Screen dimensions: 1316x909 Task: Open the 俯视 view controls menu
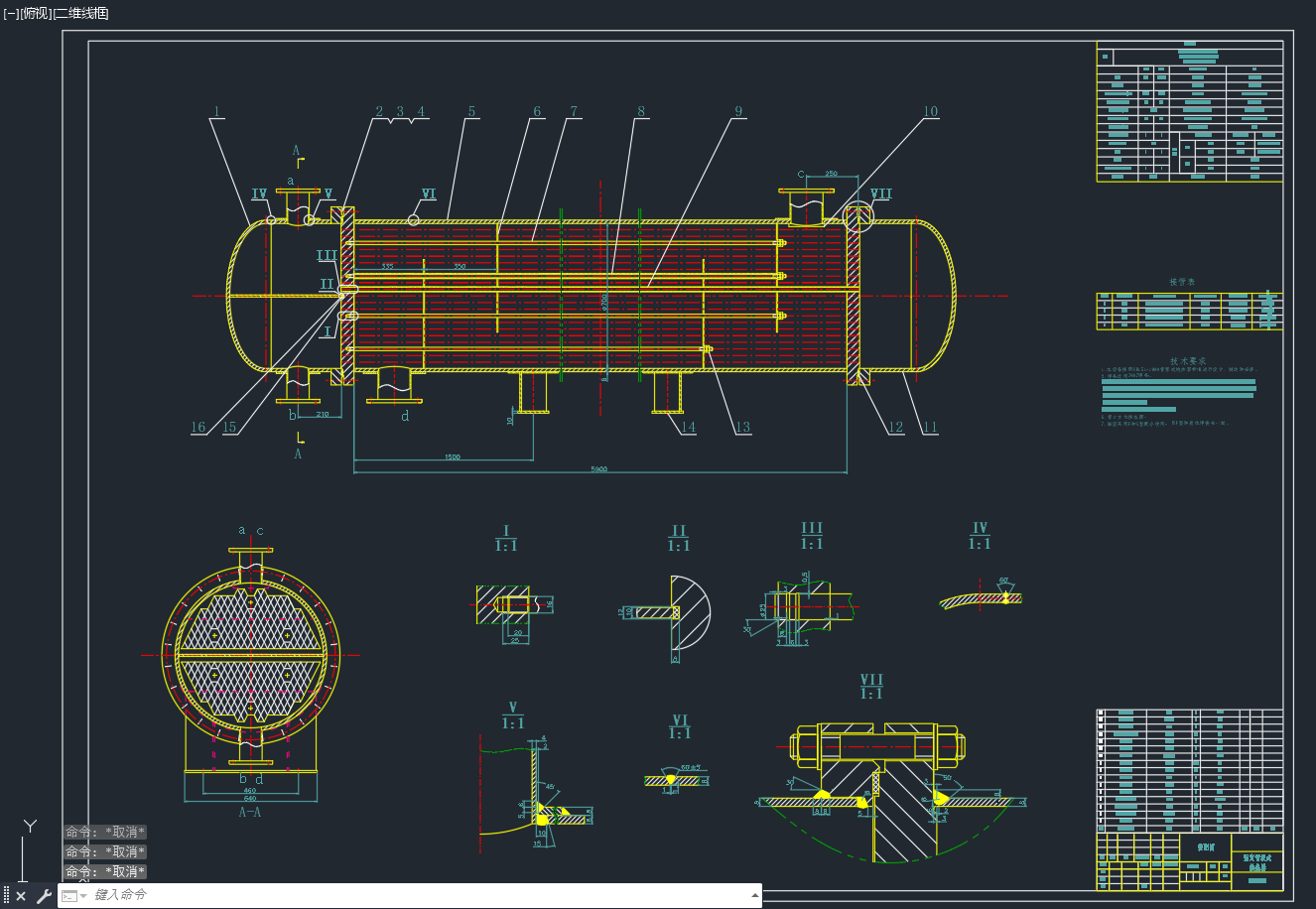35,13
